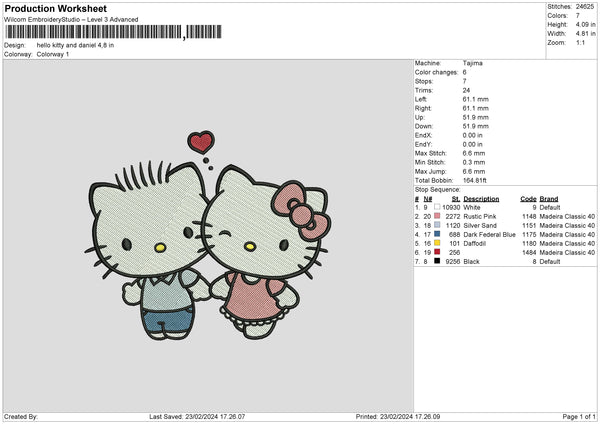
Task: Click the 'Stops:' label
Action: [424, 82]
